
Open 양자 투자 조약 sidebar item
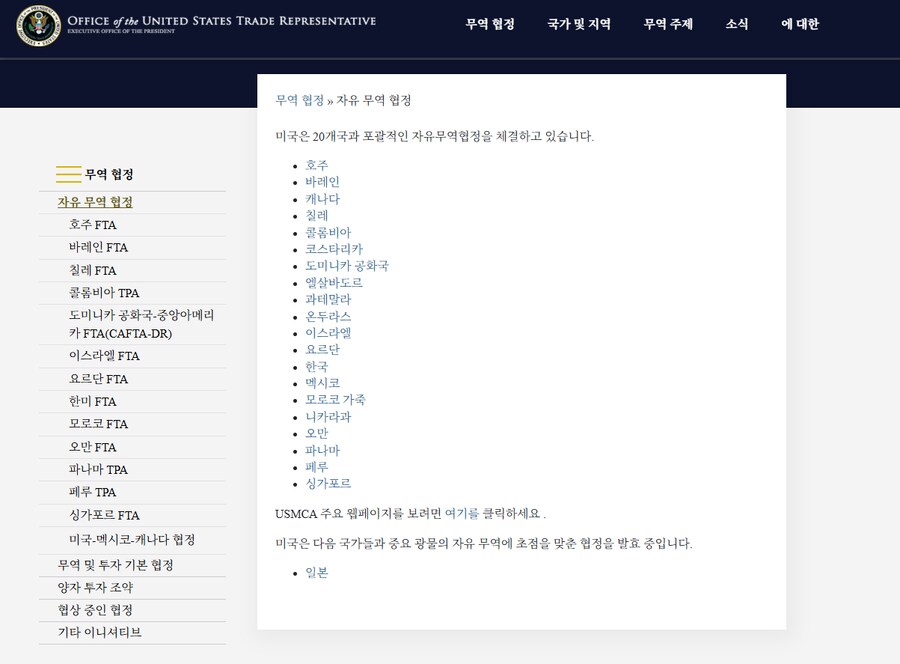(95, 588)
